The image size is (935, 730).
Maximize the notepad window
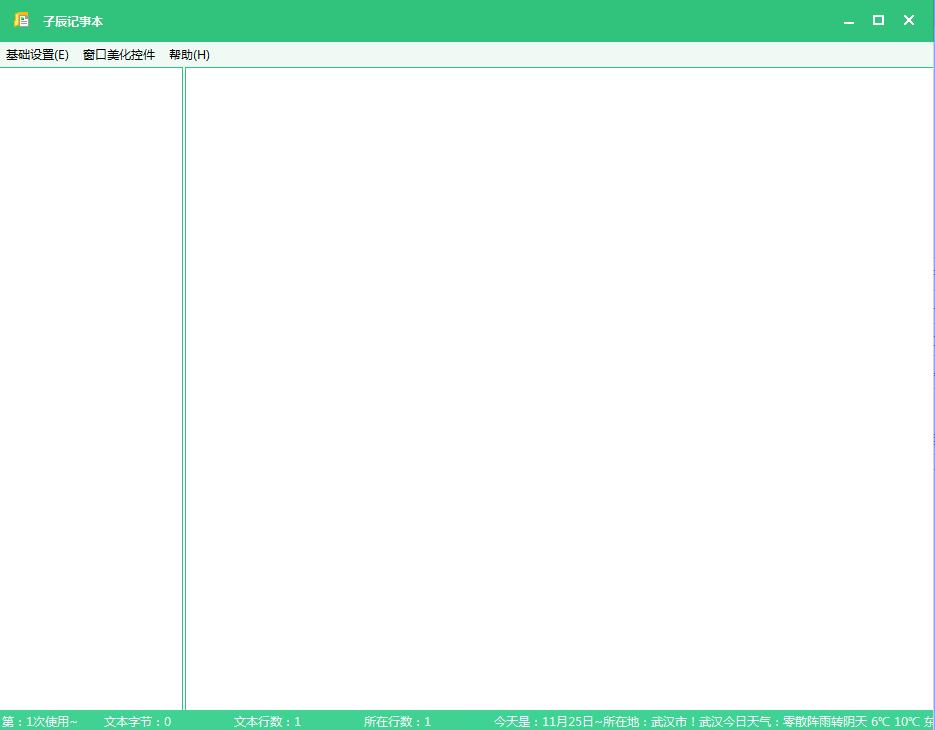pyautogui.click(x=878, y=20)
